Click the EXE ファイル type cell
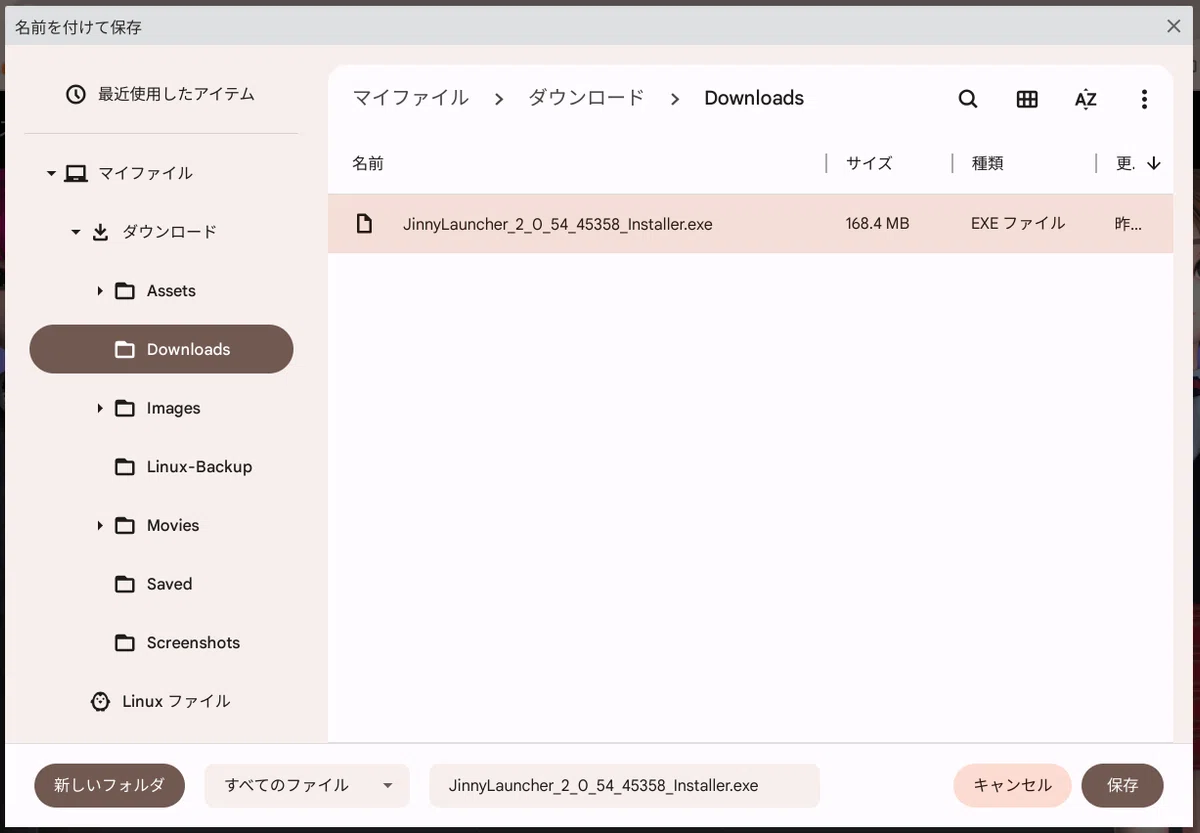Screen dimensions: 1200x833 1018,224
